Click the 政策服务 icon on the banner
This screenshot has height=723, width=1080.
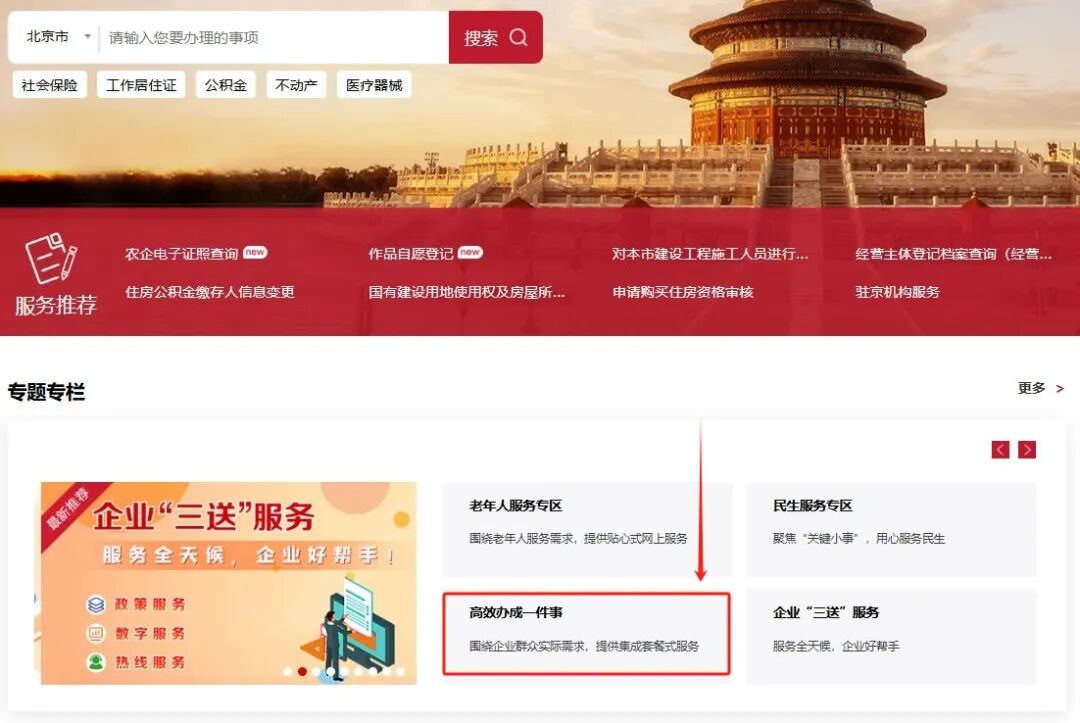tap(96, 605)
